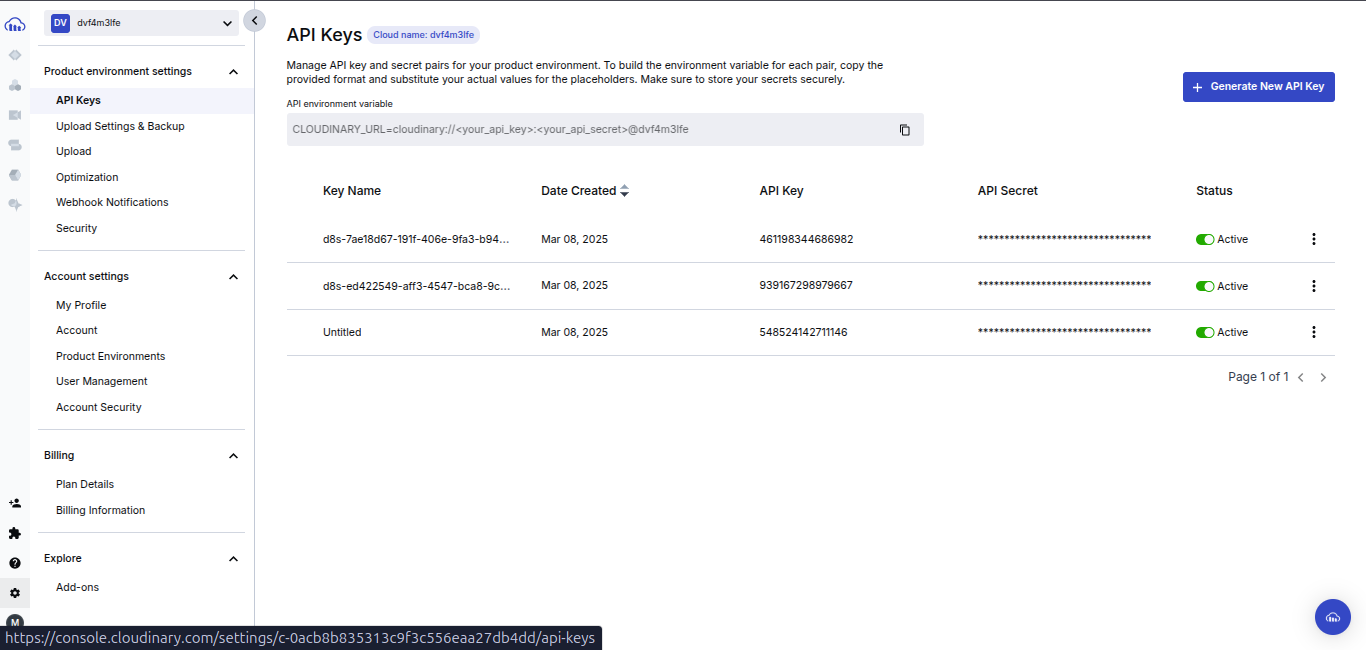Click the API Key column header
The image size is (1366, 650).
[x=781, y=191]
